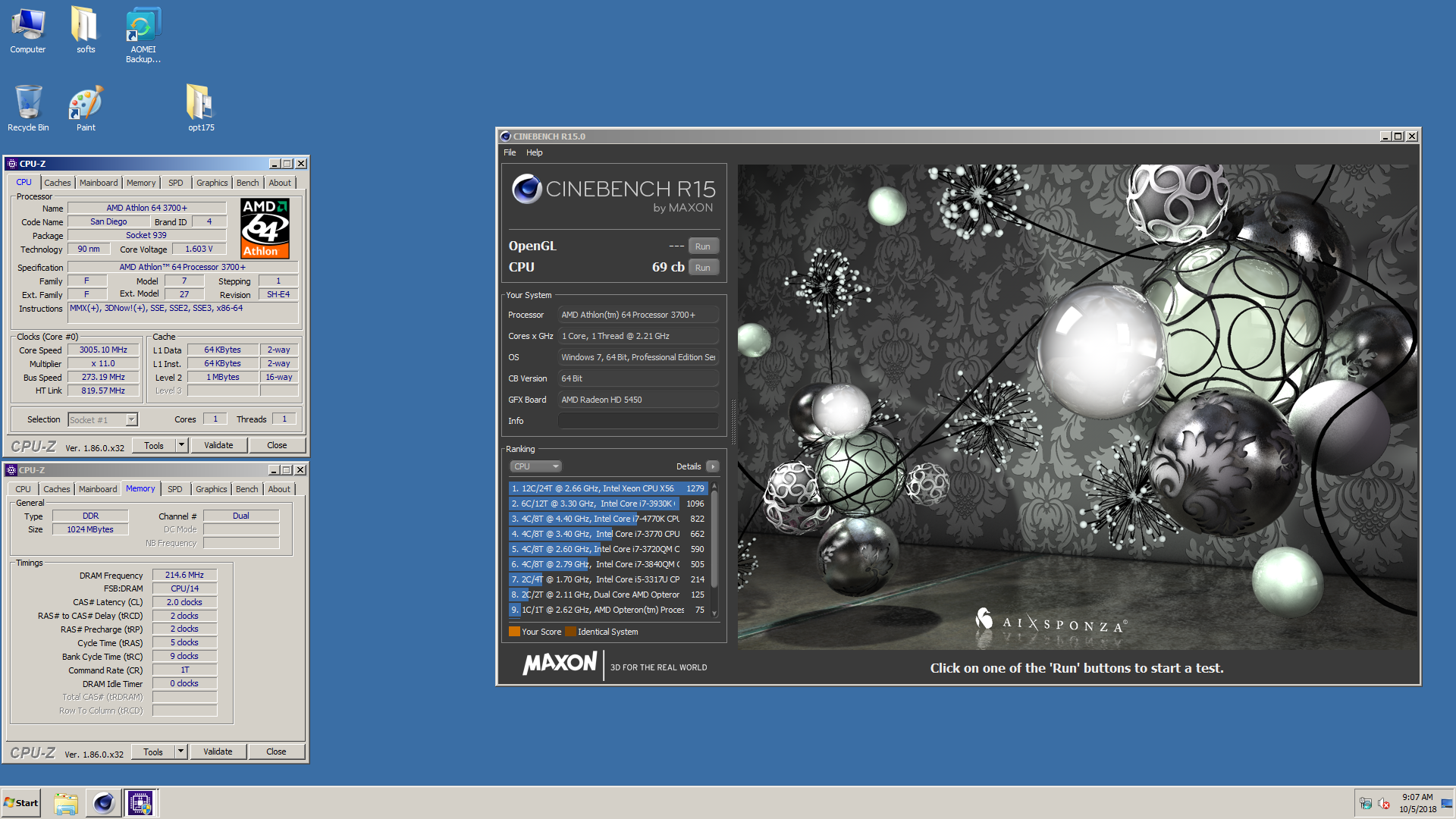Click Close button in top CPU-Z window

tap(277, 445)
